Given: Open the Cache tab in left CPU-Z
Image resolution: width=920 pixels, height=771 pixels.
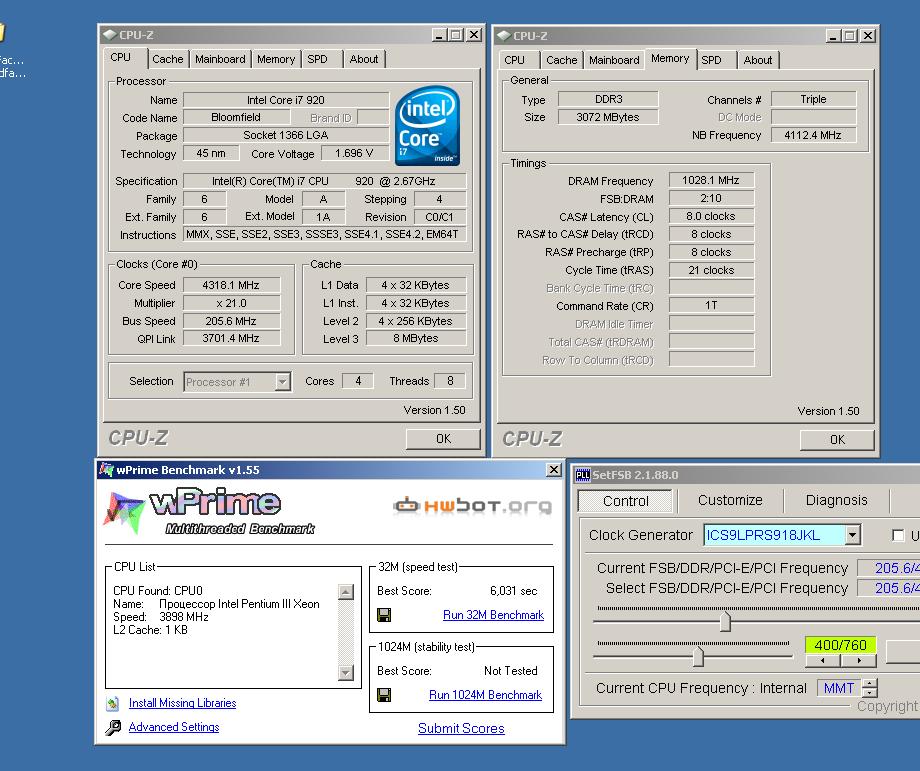Looking at the screenshot, I should pos(168,59).
